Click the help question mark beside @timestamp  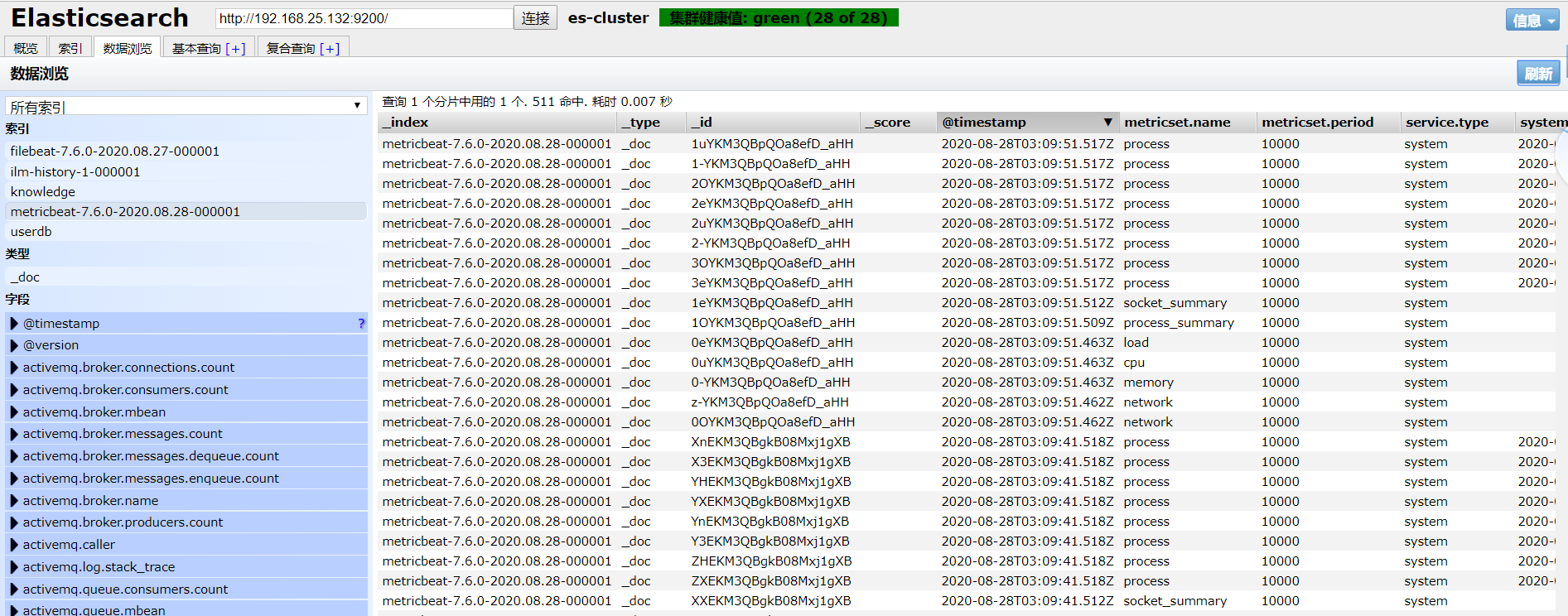tap(361, 324)
